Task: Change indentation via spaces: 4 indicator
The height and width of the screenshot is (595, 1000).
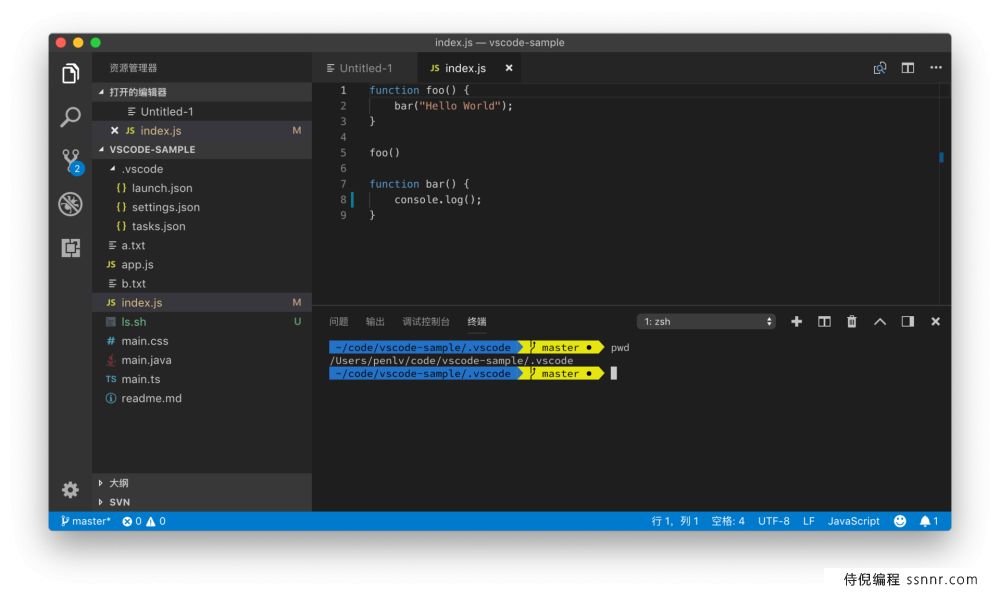Action: pyautogui.click(x=728, y=521)
